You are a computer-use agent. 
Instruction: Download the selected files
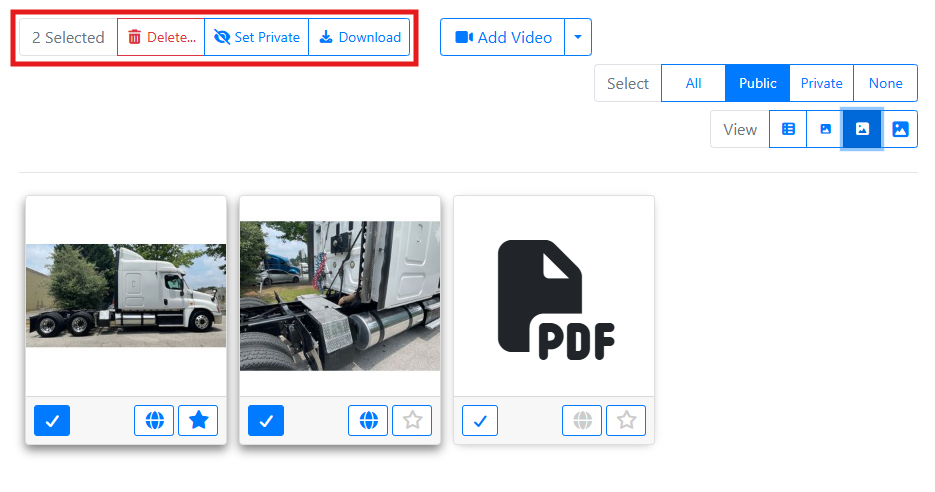(359, 37)
